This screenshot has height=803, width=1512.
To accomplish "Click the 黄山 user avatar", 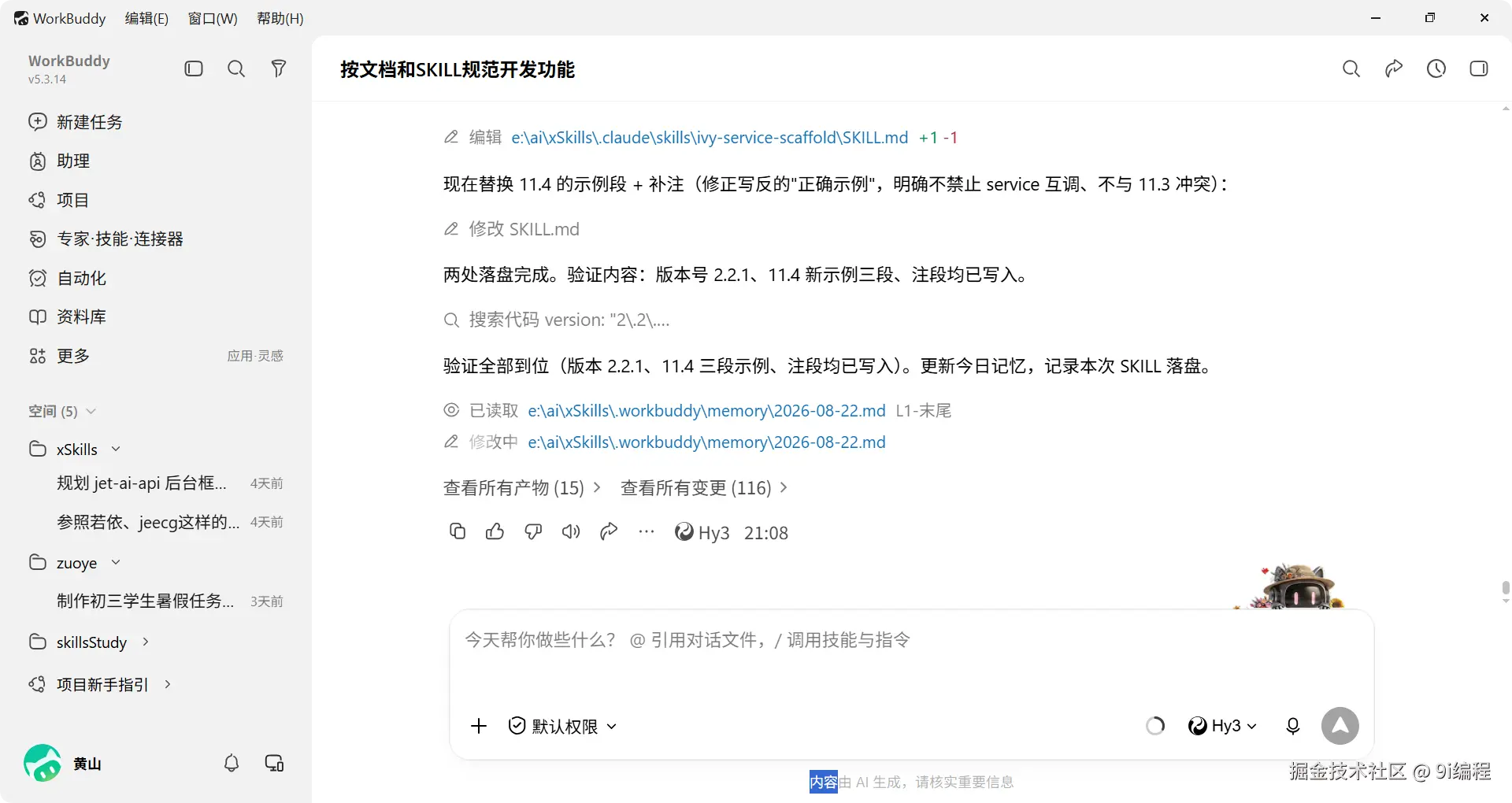I will [43, 763].
